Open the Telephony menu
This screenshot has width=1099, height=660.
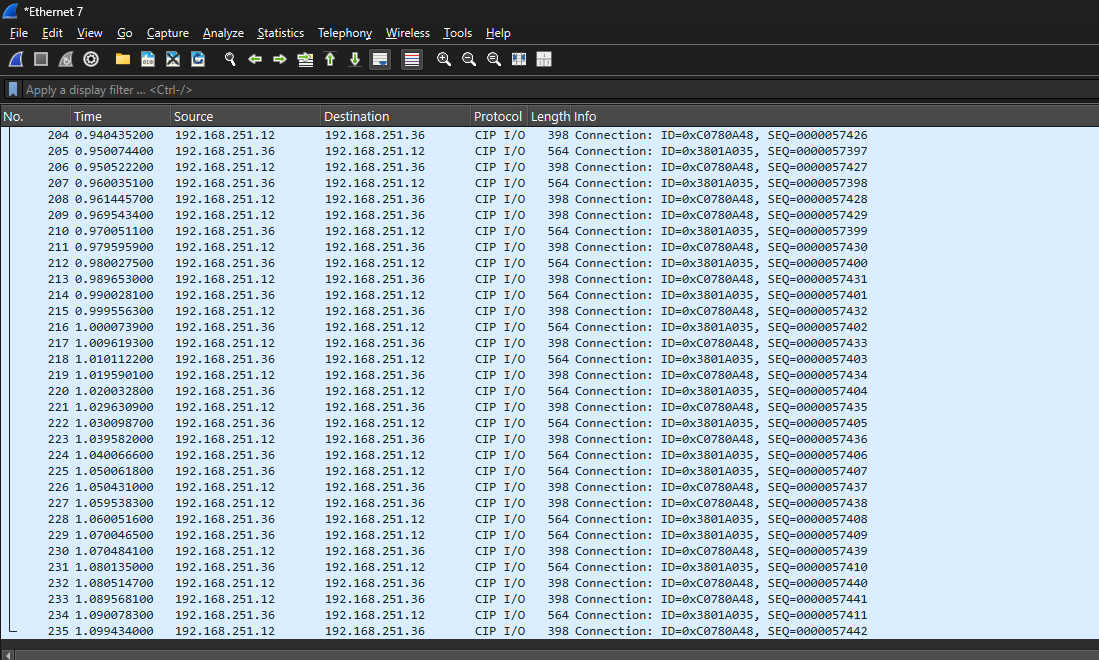344,33
